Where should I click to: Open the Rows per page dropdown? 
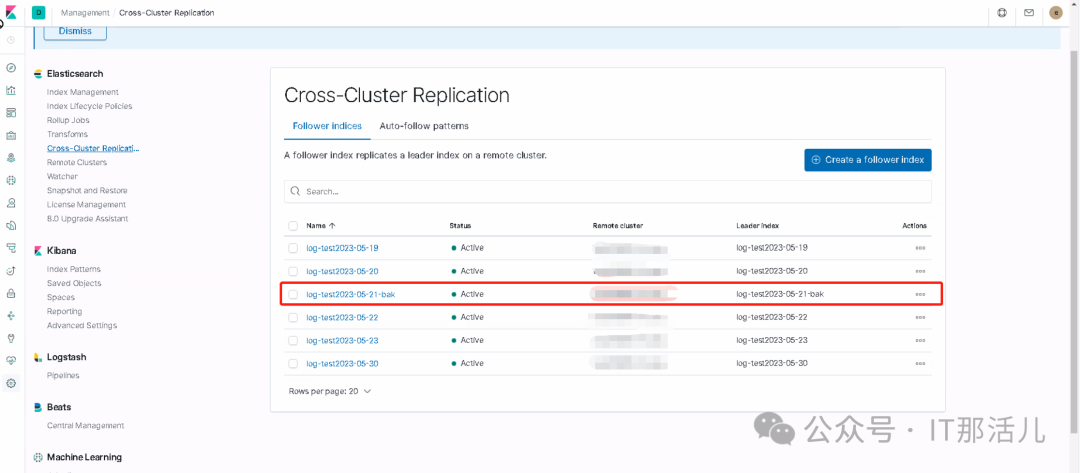[x=330, y=391]
